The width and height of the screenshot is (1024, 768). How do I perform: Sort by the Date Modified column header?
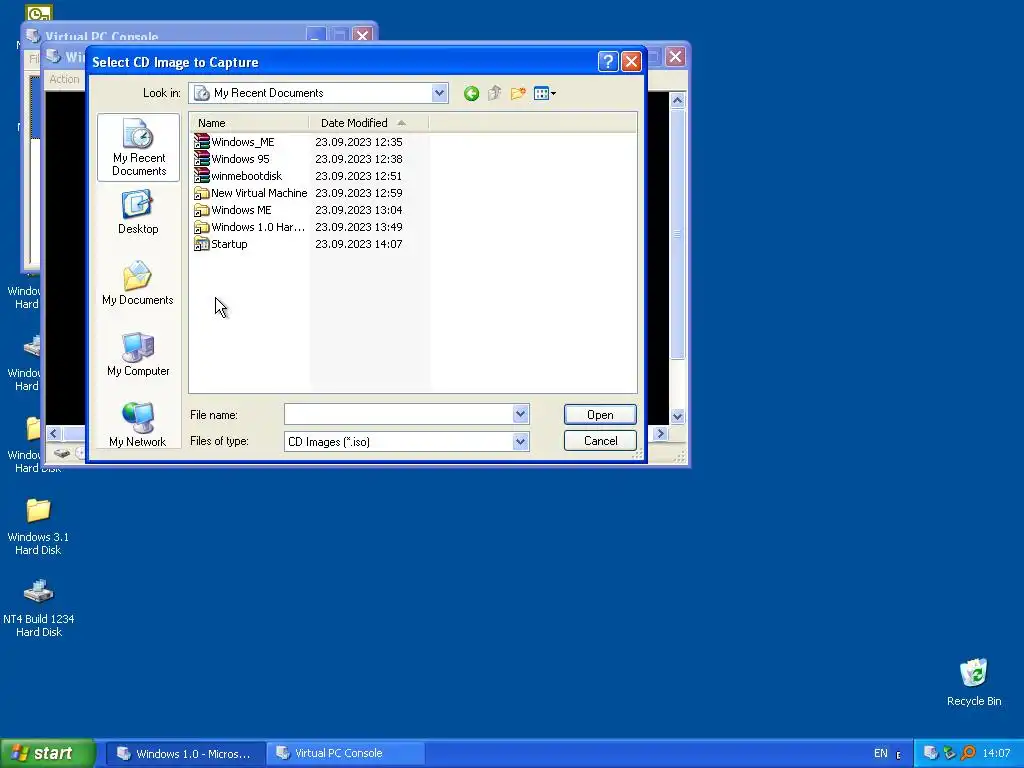click(369, 123)
